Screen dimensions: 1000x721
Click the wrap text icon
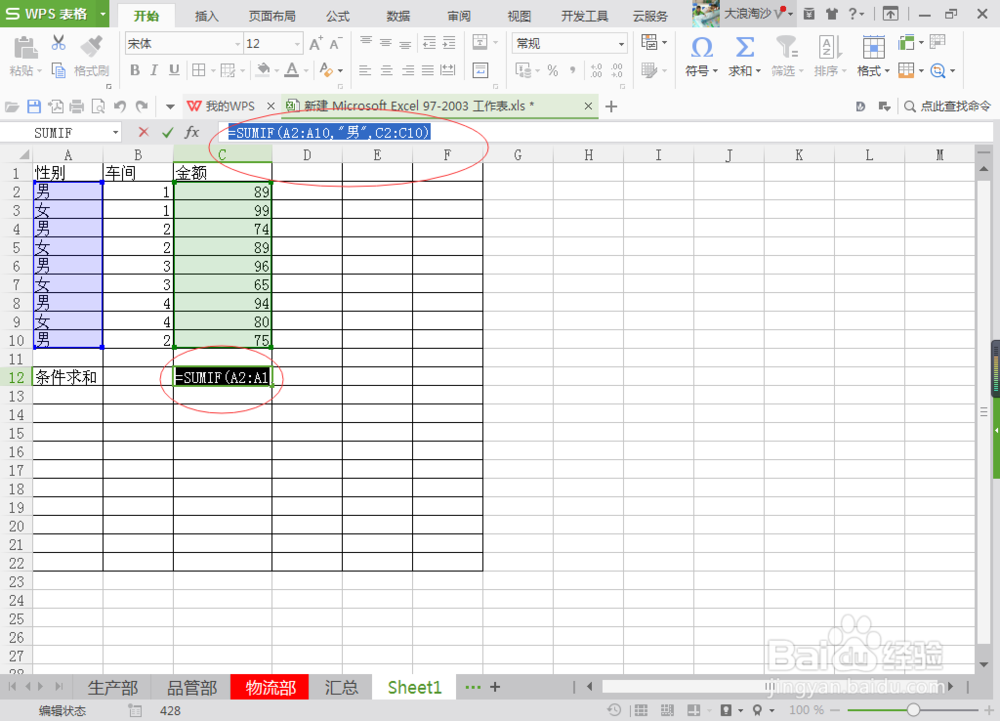[x=480, y=70]
